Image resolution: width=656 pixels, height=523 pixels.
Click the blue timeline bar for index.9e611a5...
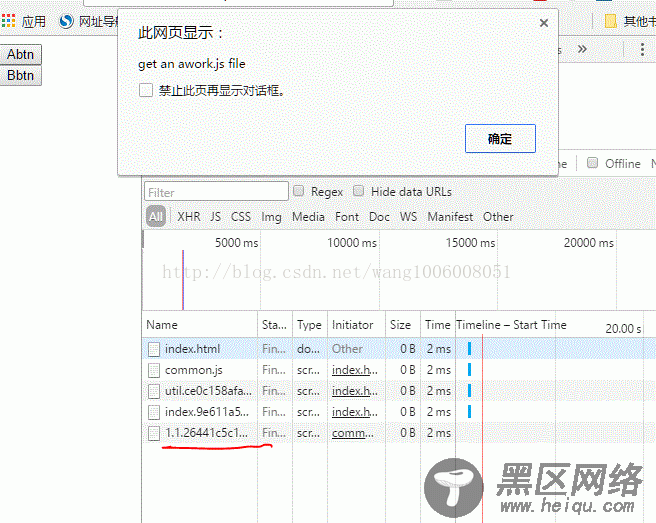coord(469,411)
